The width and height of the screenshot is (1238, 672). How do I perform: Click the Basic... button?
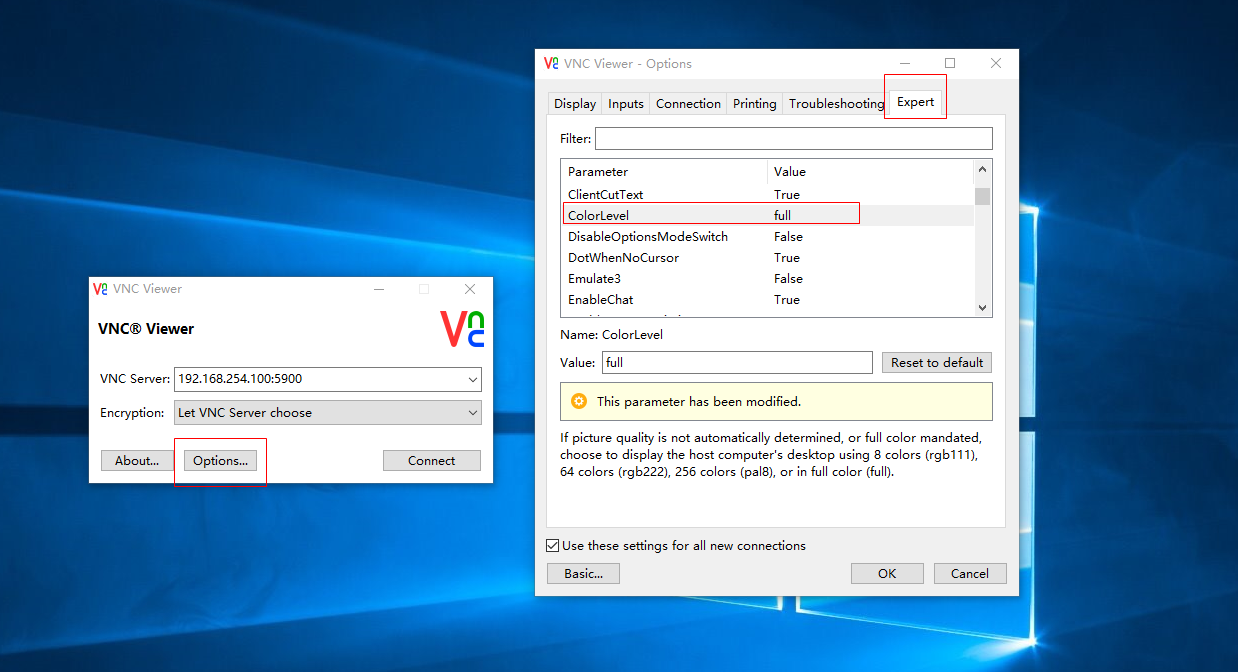tap(584, 573)
